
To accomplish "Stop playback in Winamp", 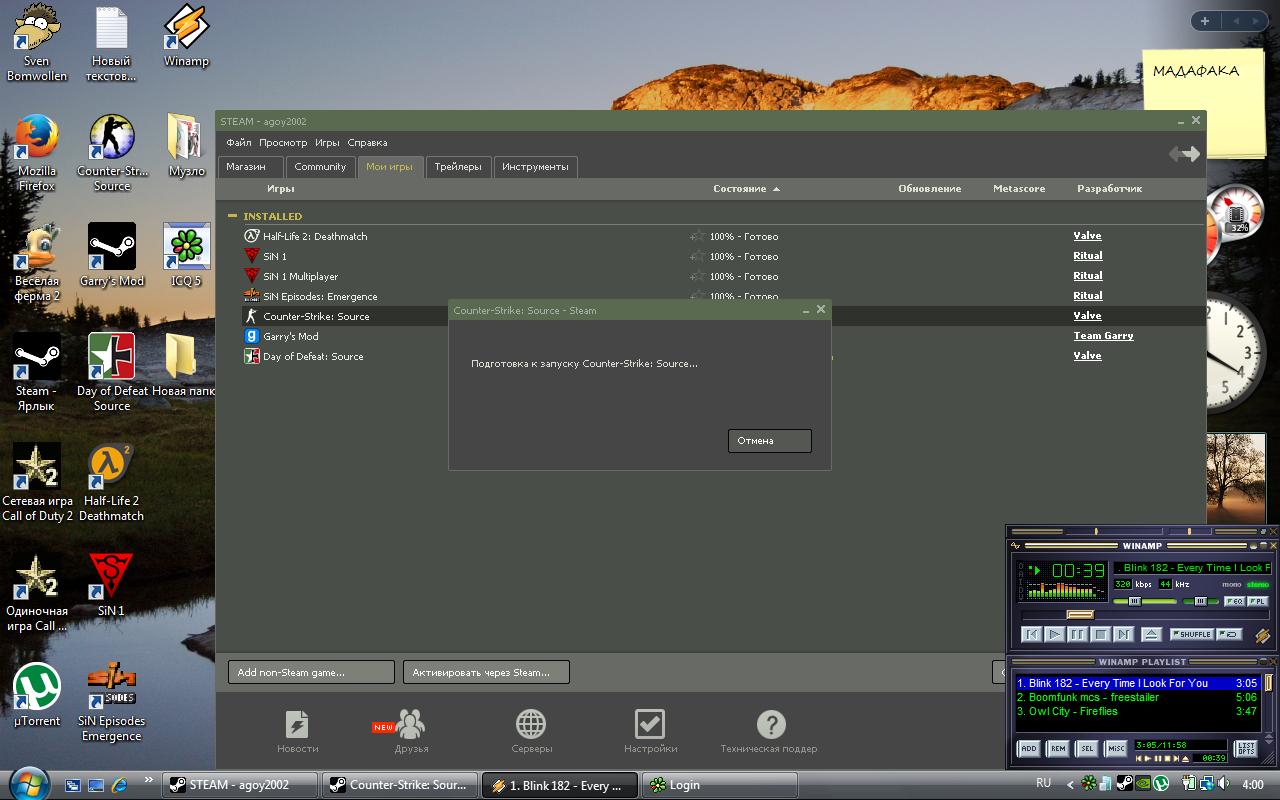I will [x=1101, y=634].
